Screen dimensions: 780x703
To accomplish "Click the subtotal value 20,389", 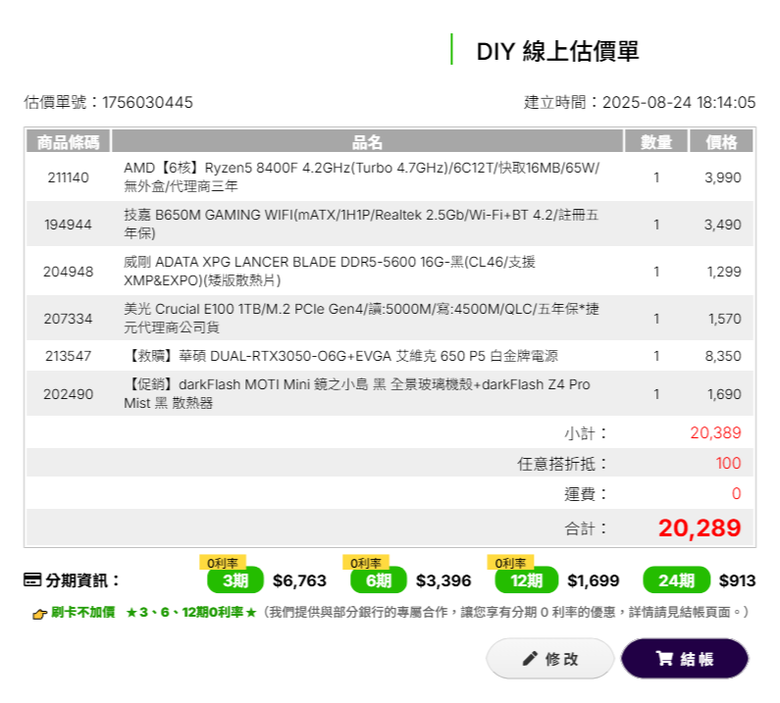I will point(715,432).
